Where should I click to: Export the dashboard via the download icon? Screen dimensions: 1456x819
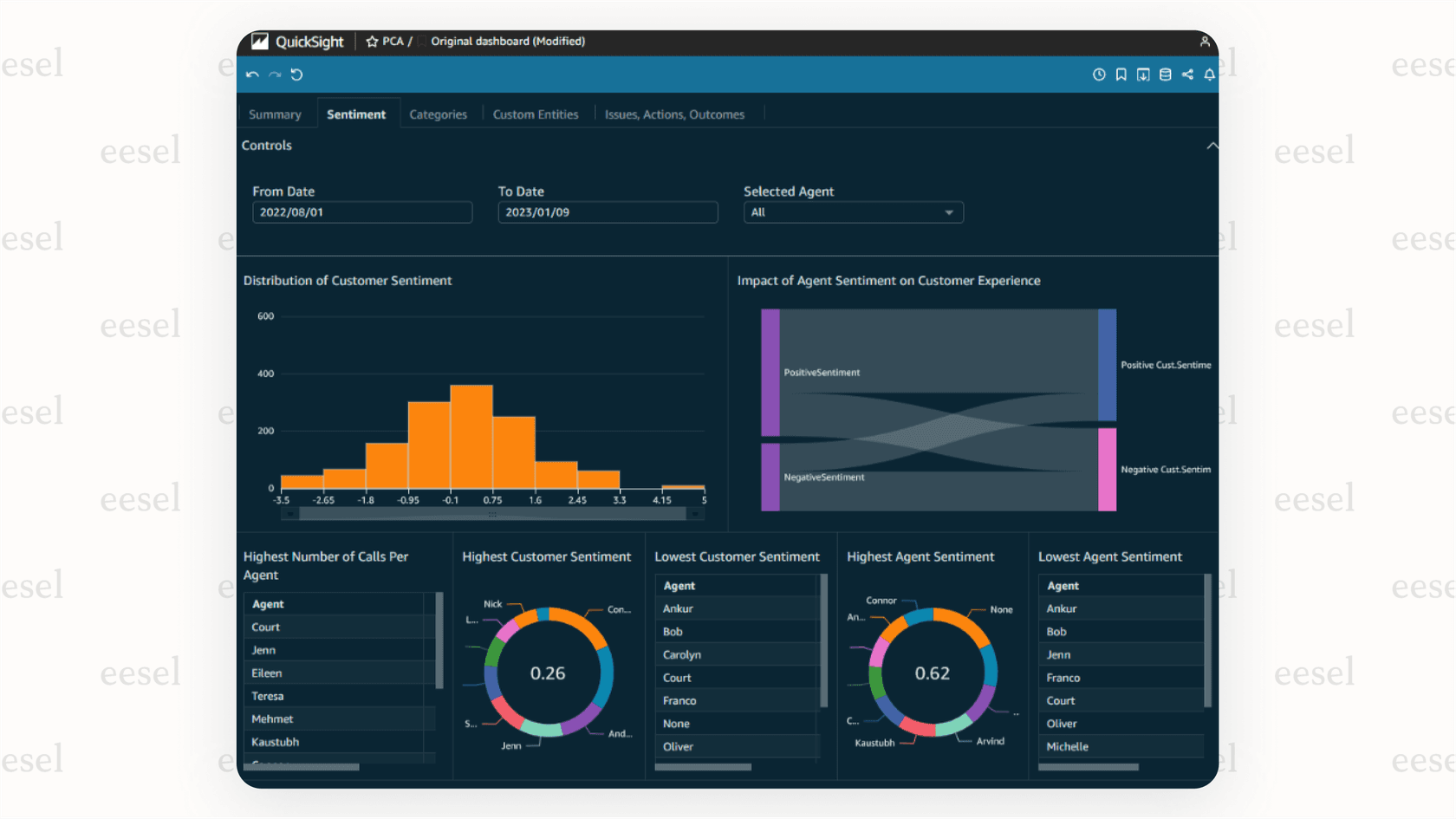point(1143,75)
